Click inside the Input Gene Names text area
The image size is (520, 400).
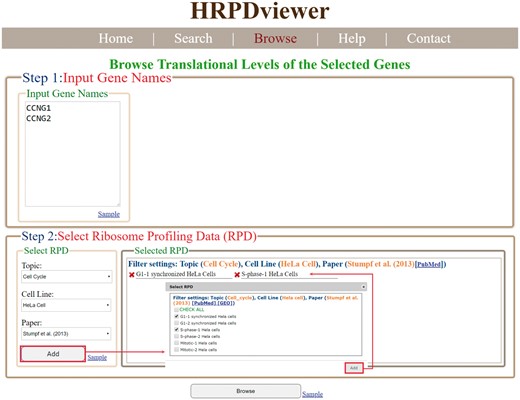[73, 154]
